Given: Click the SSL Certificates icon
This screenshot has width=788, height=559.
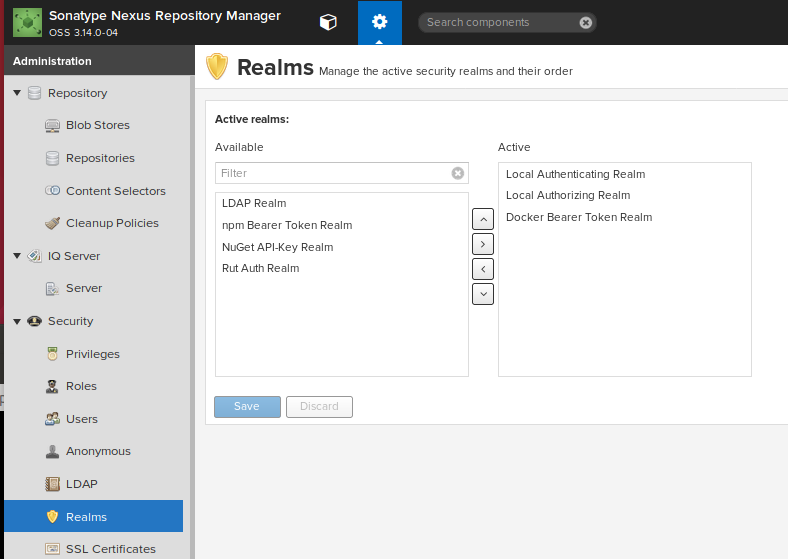Looking at the screenshot, I should coord(52,549).
